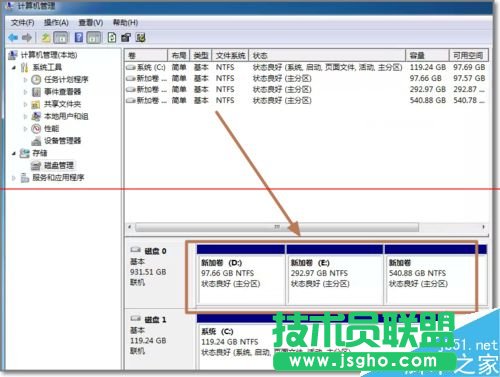Click the 磁盘 0 disk icon

tap(135, 250)
